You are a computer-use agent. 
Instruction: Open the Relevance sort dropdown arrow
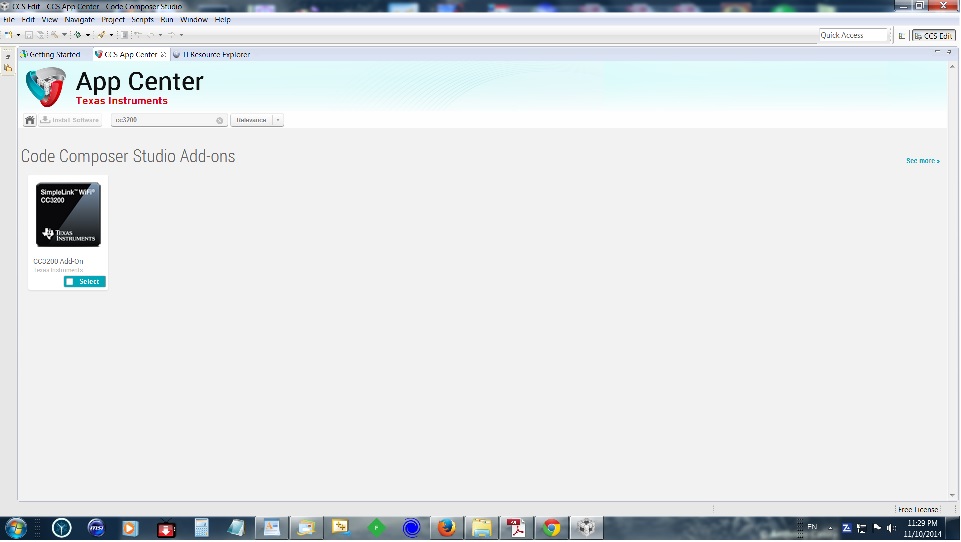278,120
